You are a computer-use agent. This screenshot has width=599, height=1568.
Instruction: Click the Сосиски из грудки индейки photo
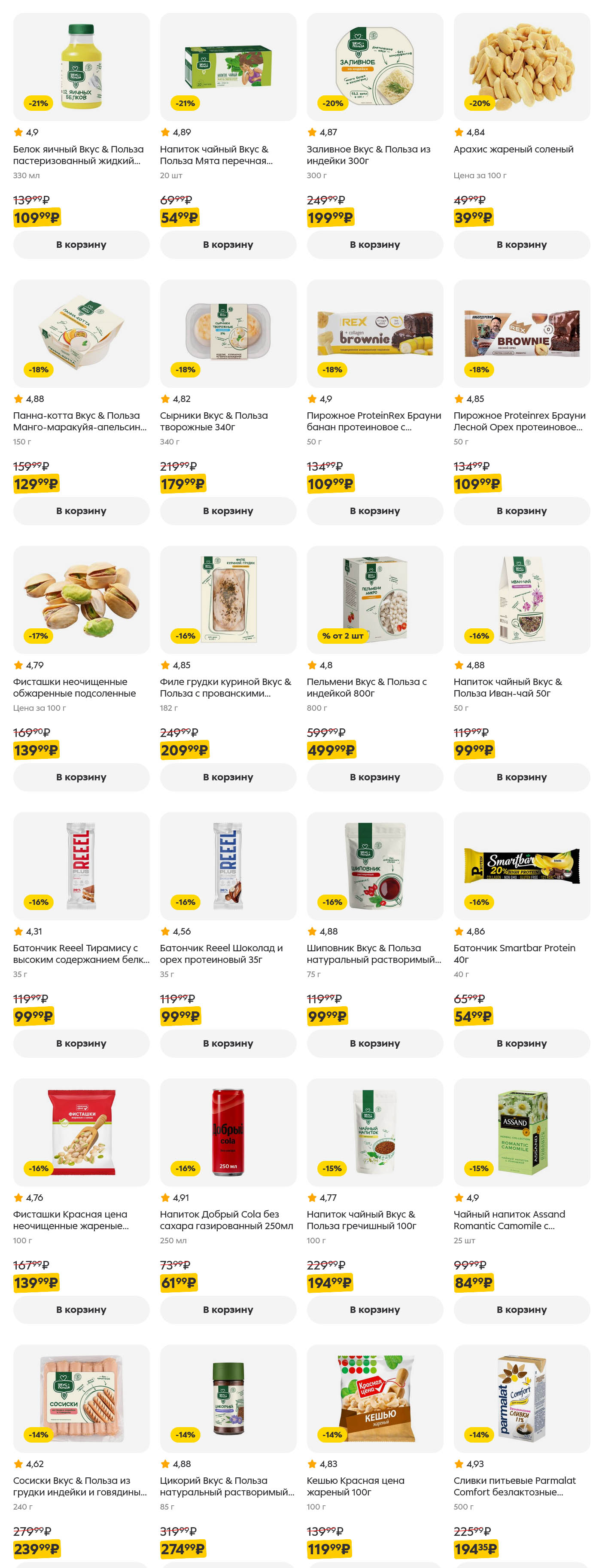[x=81, y=1398]
